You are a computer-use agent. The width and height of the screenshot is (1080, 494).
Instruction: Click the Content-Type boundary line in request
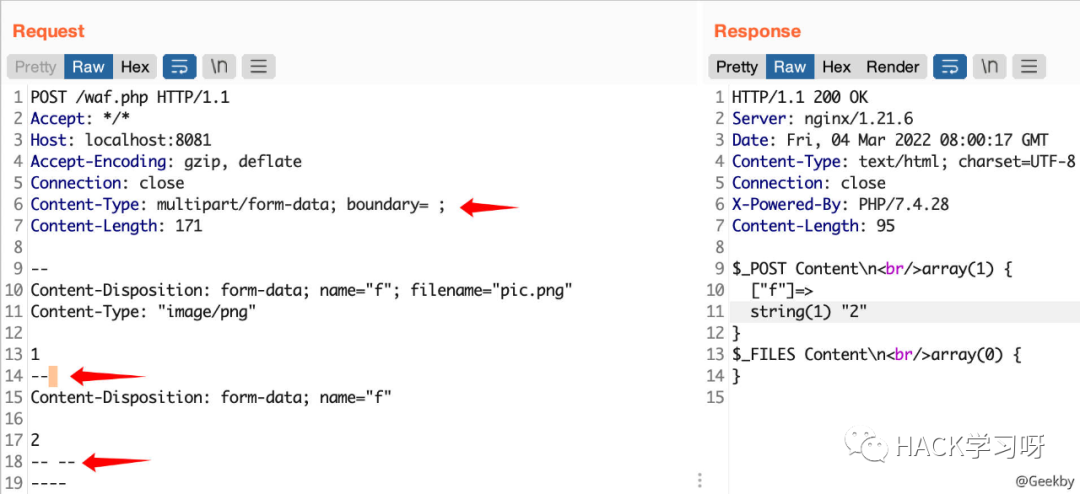pyautogui.click(x=237, y=205)
